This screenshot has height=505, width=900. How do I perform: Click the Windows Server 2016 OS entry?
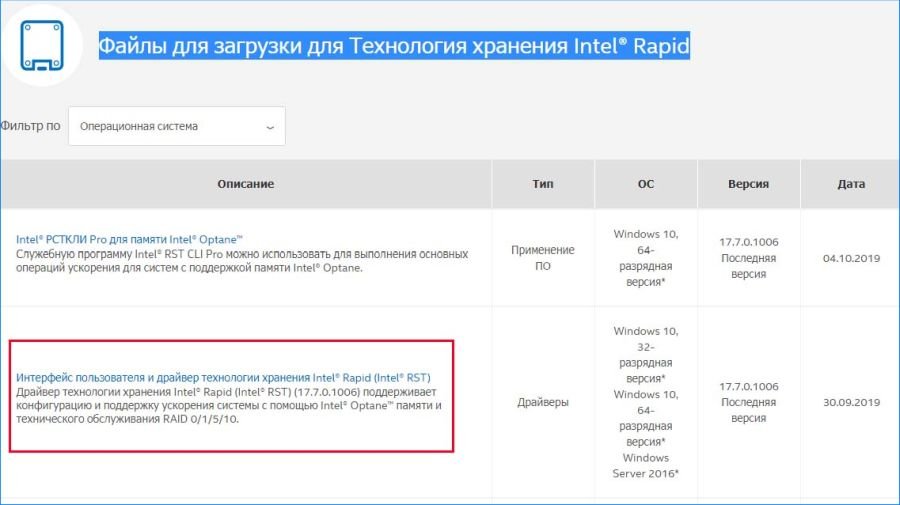646,465
